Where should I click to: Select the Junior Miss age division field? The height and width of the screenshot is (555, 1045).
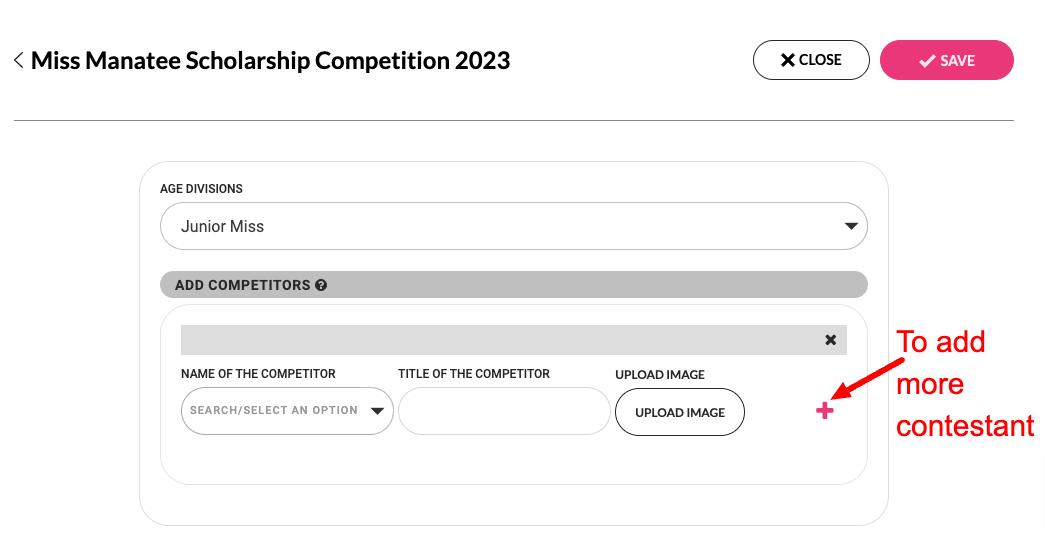(x=500, y=227)
